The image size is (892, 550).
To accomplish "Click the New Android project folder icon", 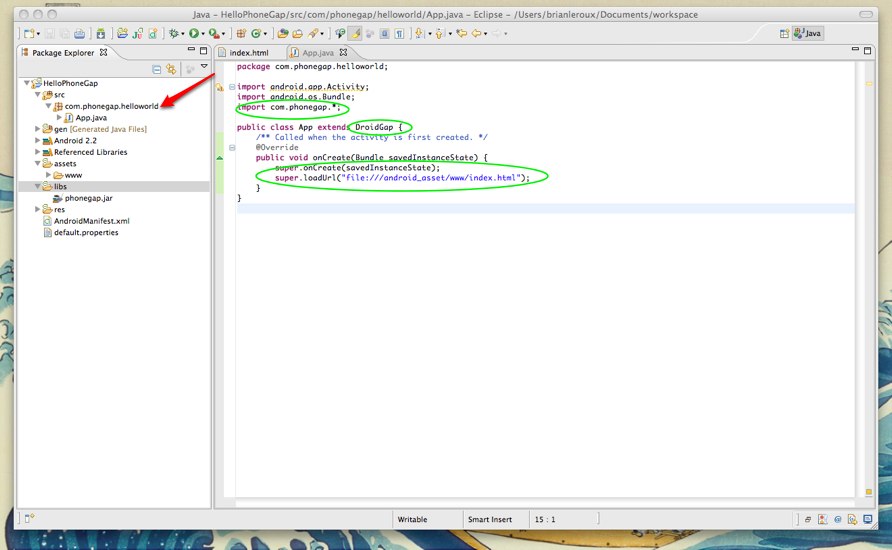I will point(122,34).
